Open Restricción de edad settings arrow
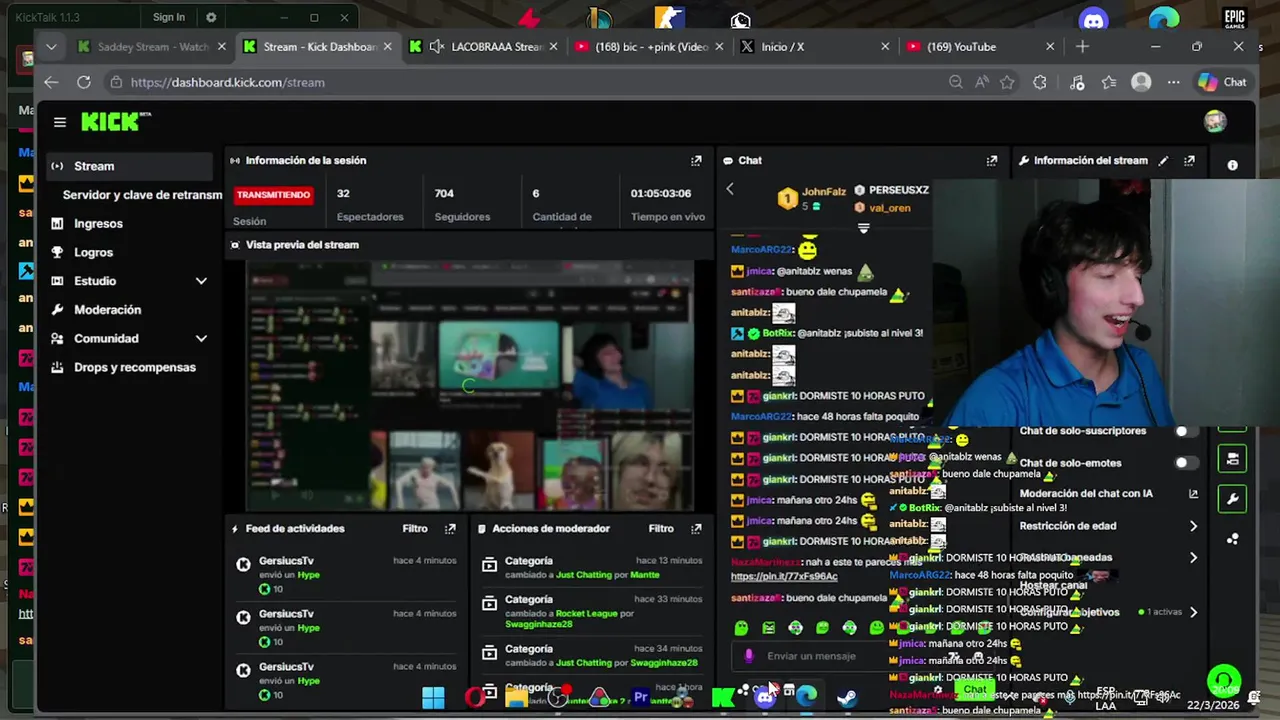Screen dimensions: 1280x720 1193,526
